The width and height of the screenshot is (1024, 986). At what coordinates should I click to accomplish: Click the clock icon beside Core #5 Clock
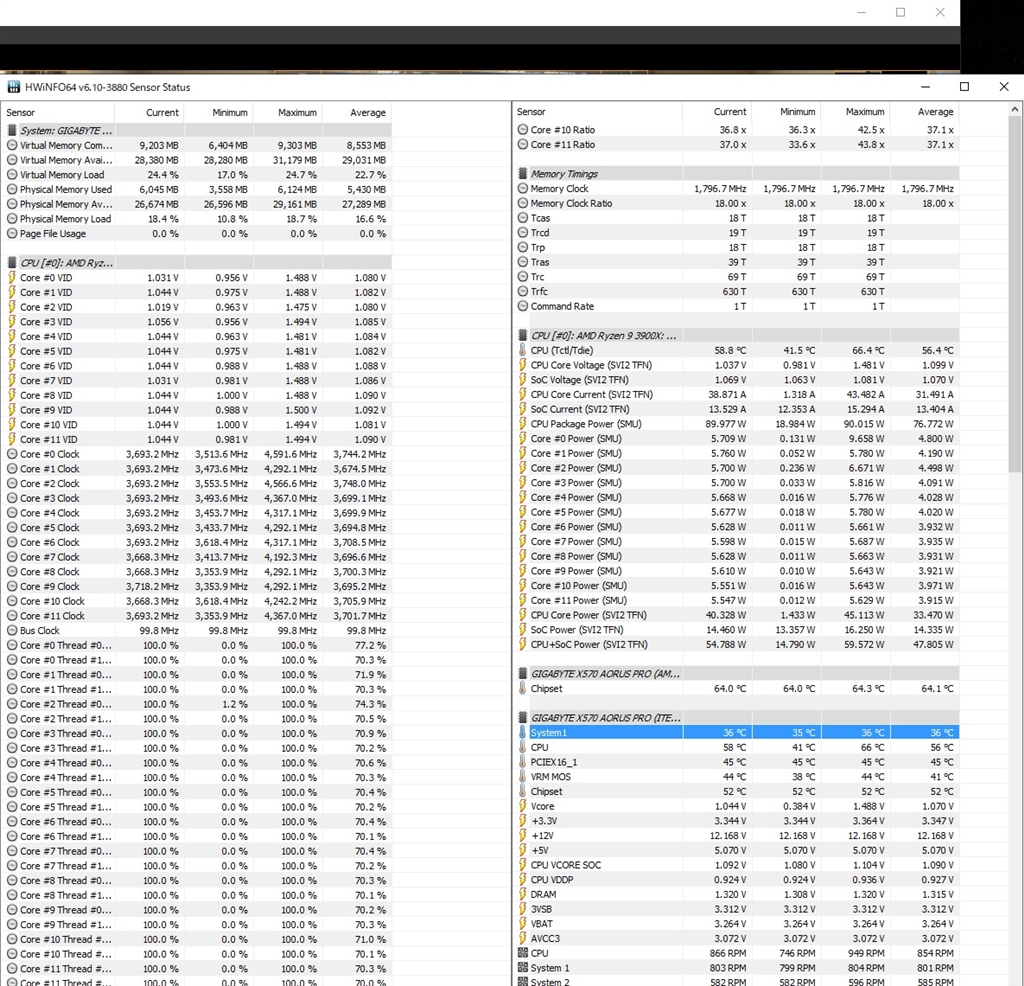click(12, 528)
